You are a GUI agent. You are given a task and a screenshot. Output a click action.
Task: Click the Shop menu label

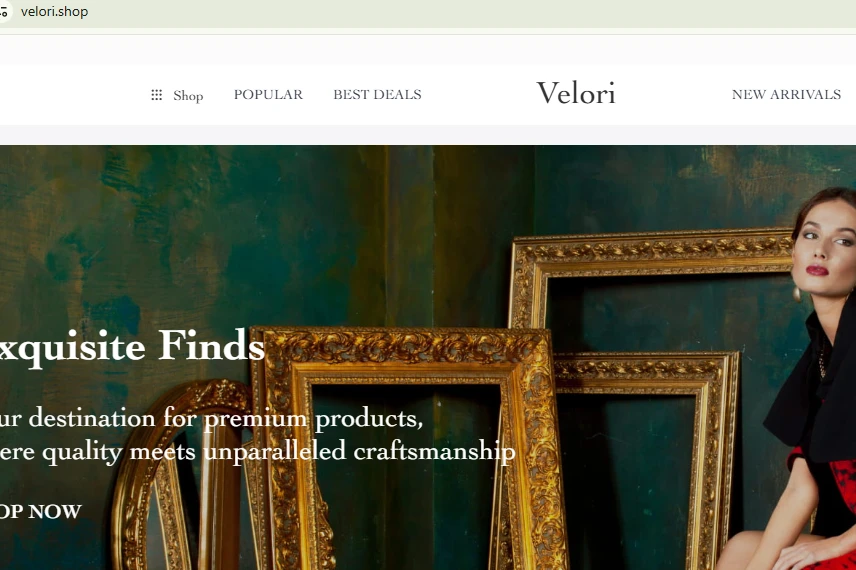coord(188,96)
